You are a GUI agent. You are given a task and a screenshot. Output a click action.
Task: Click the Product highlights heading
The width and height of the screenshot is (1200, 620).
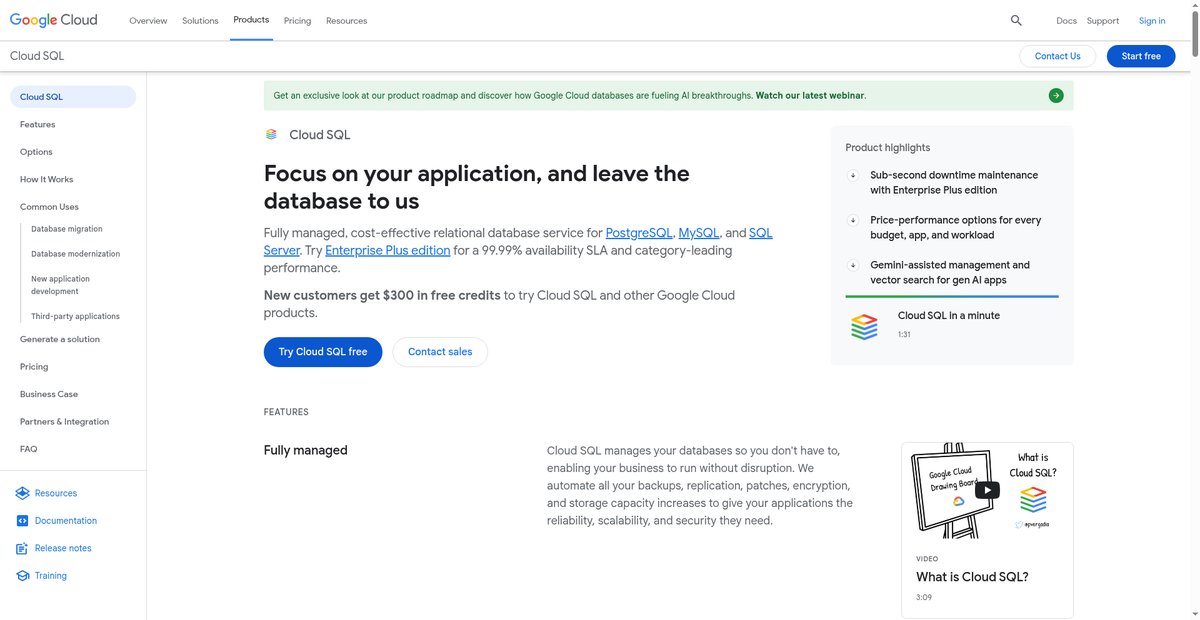[x=888, y=148]
